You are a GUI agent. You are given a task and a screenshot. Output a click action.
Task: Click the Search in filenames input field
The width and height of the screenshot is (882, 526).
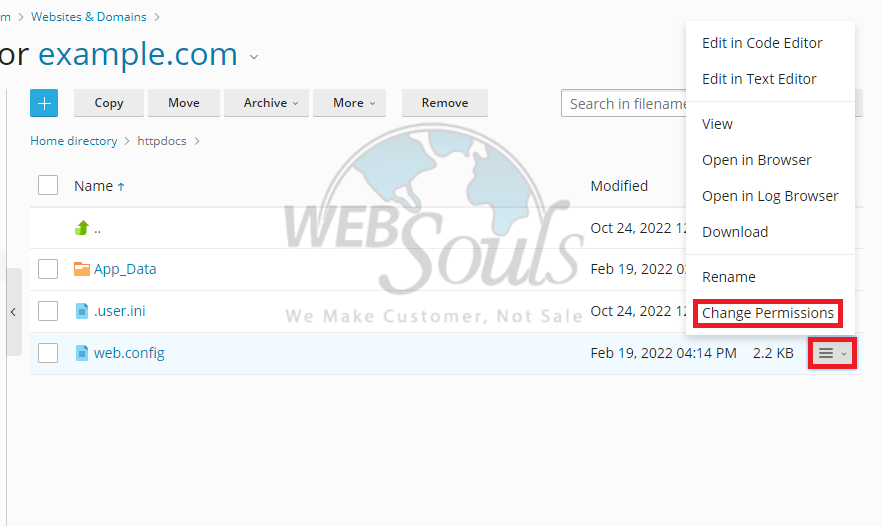pyautogui.click(x=624, y=104)
